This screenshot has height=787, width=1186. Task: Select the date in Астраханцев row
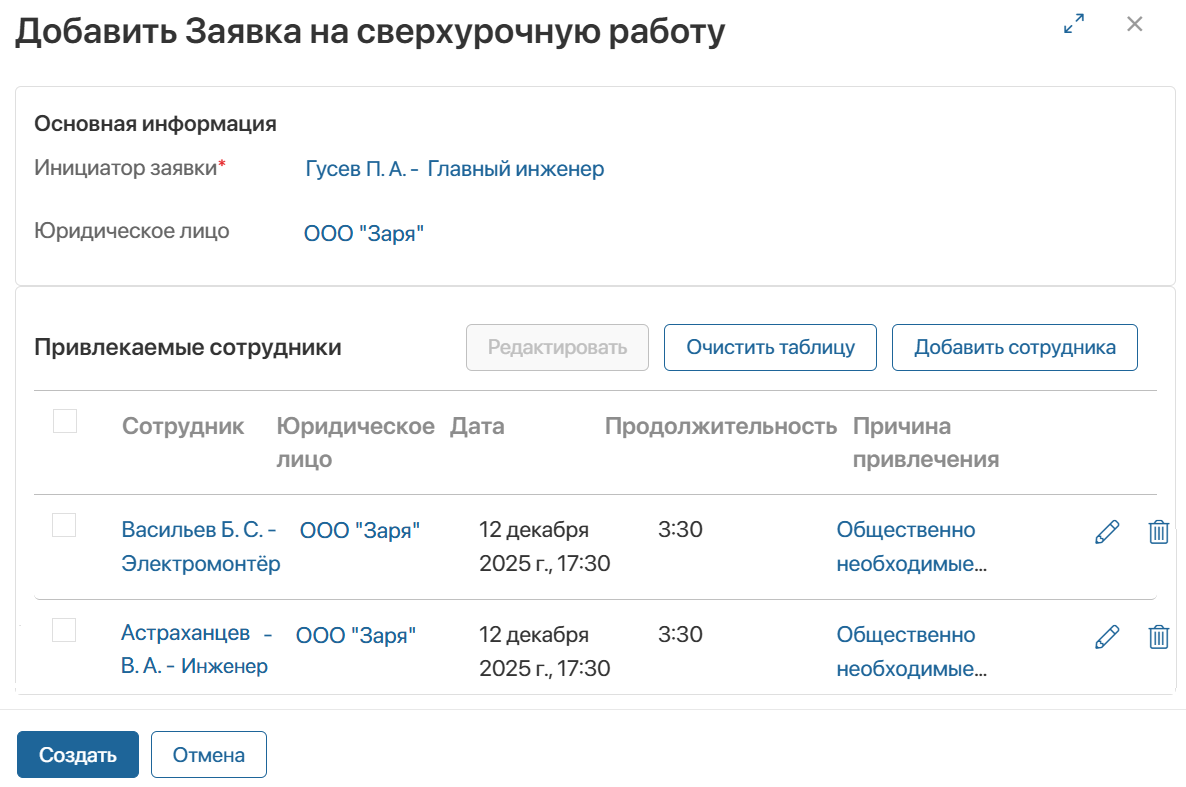[545, 652]
